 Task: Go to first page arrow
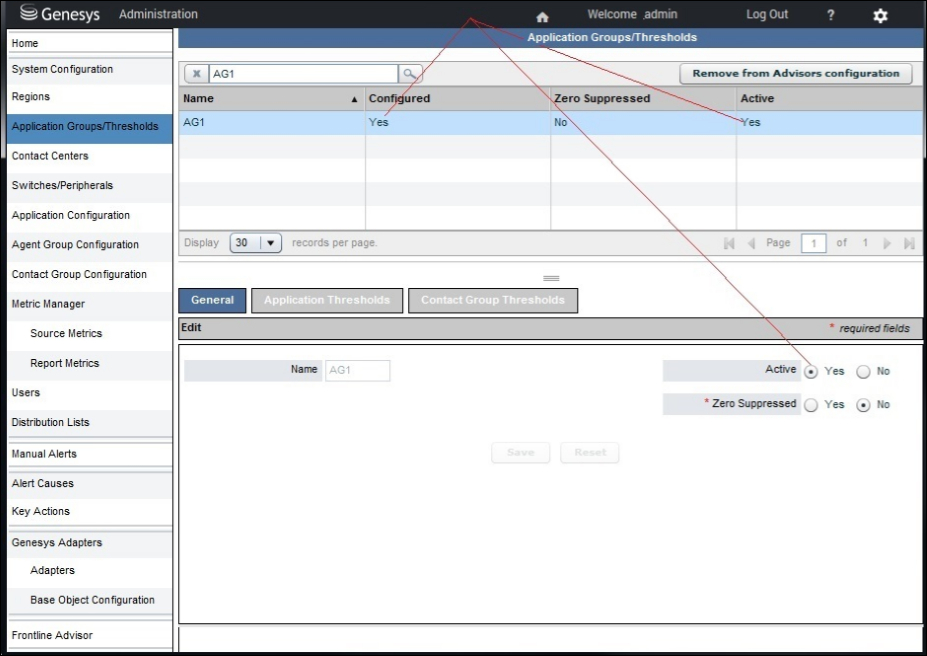pyautogui.click(x=729, y=244)
